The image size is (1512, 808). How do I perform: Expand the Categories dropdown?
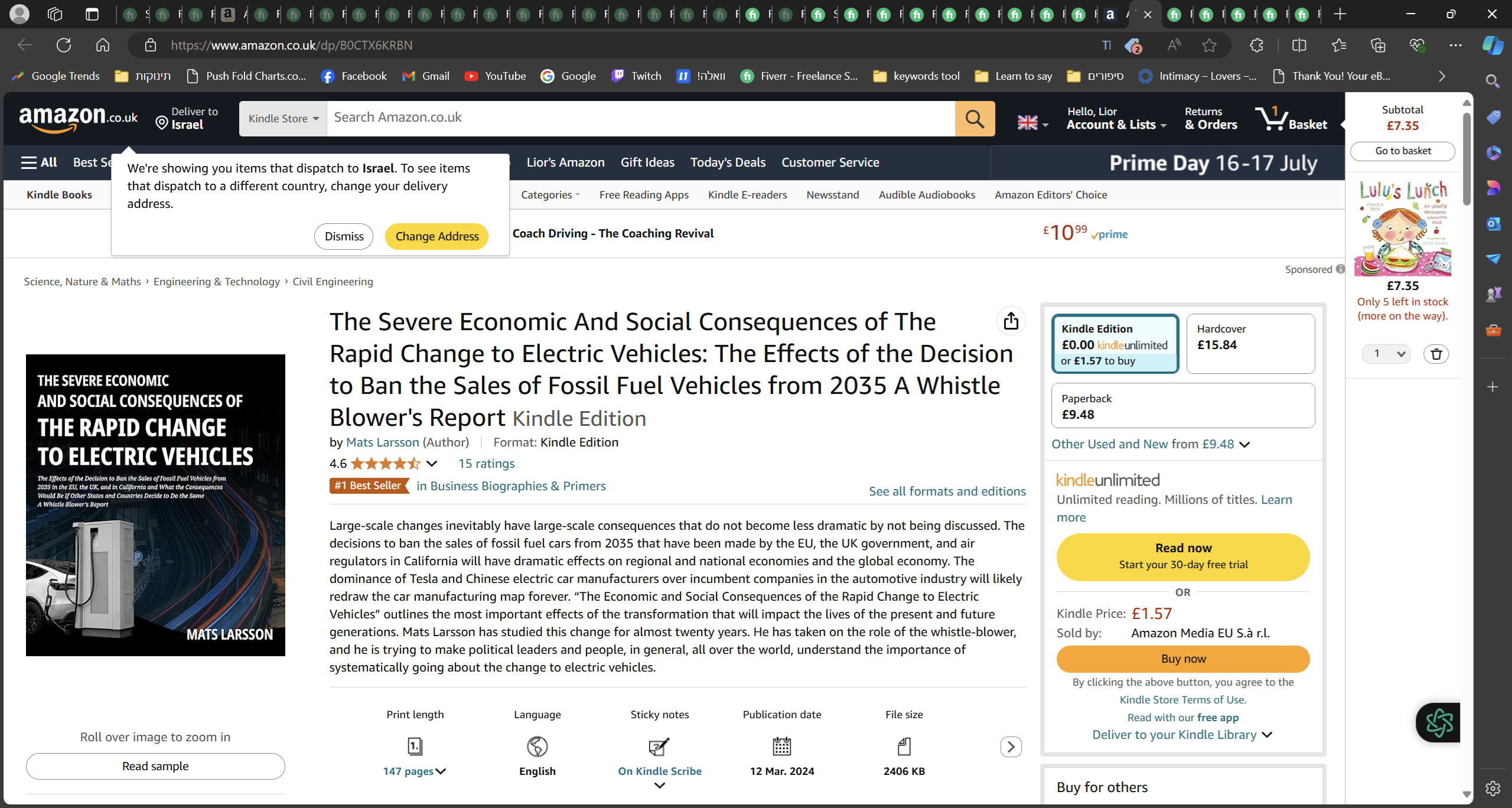[x=550, y=195]
